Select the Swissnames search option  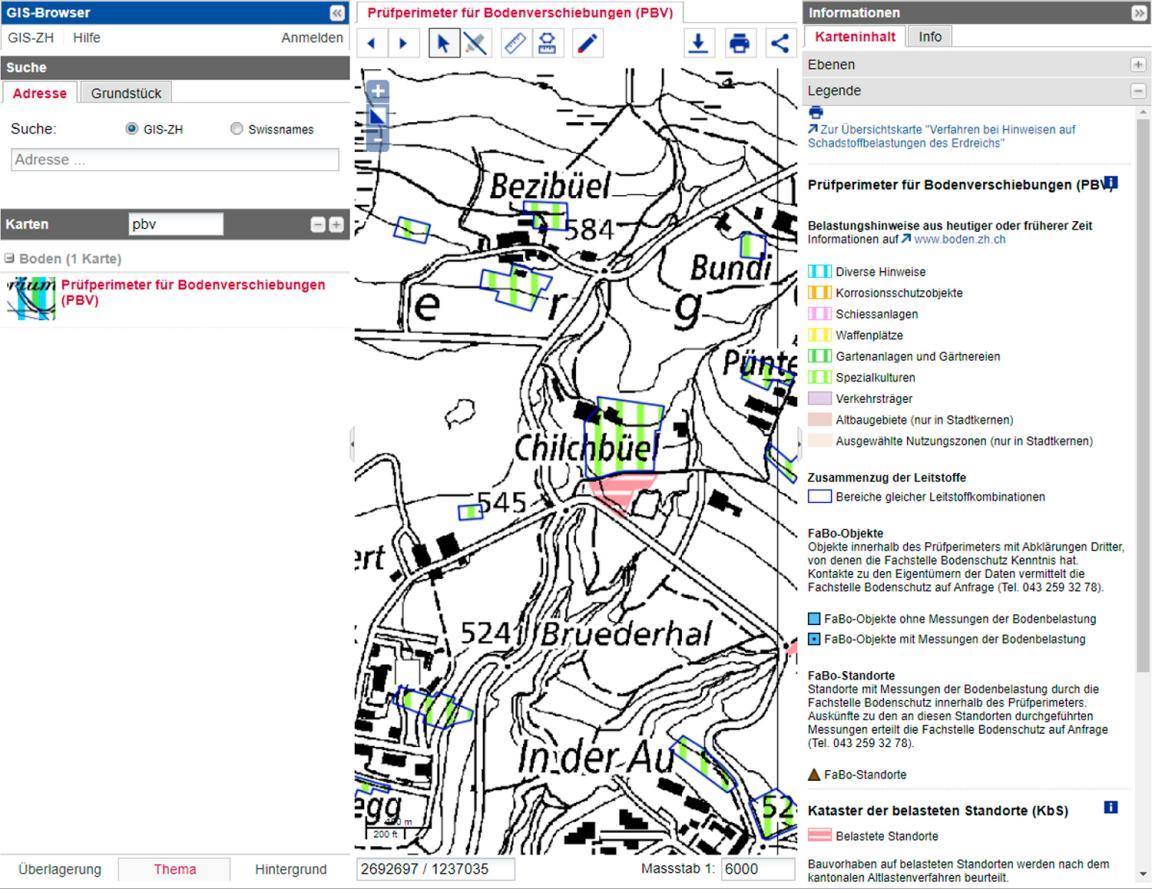237,129
